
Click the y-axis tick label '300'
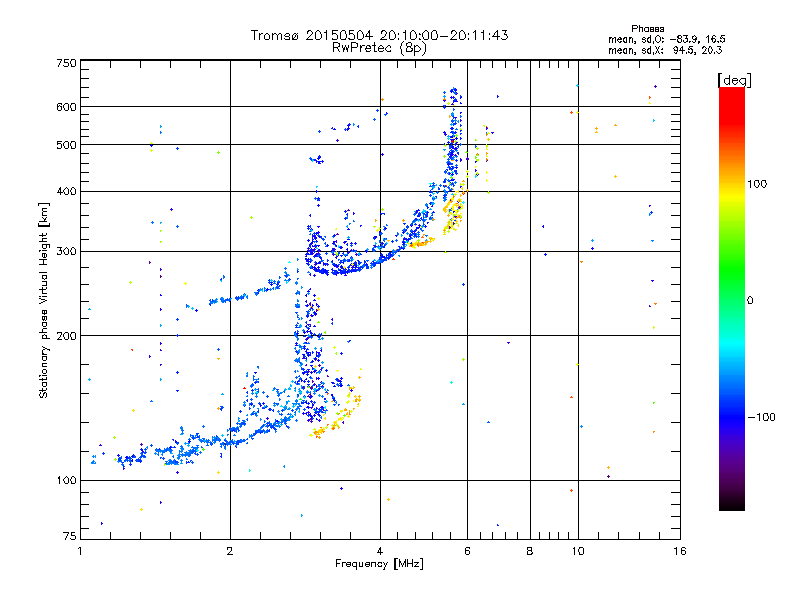pos(66,251)
